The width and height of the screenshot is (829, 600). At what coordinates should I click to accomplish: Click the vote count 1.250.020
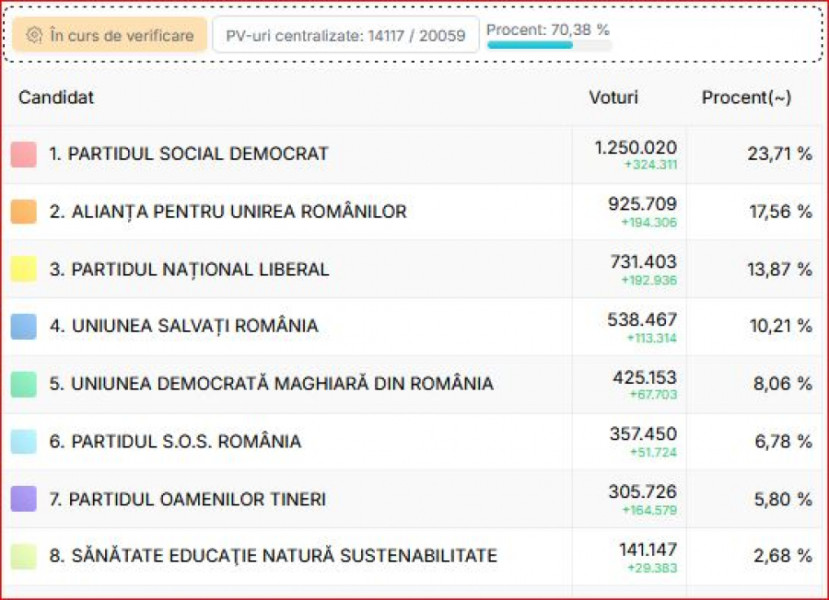click(x=635, y=147)
